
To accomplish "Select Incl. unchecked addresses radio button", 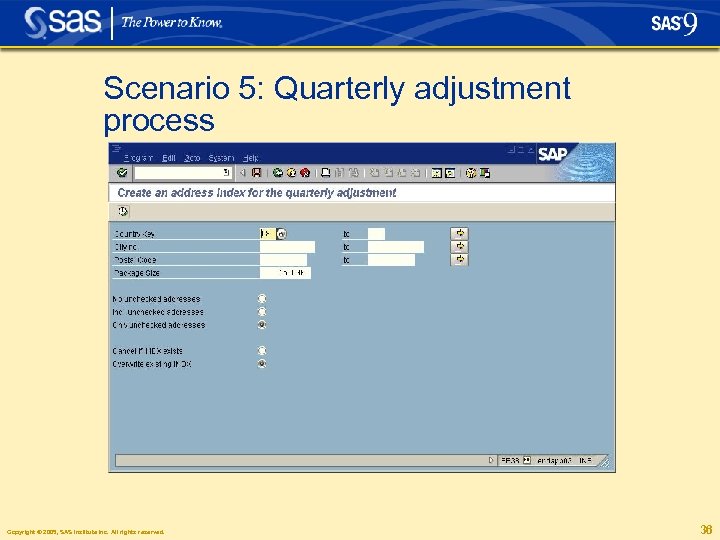I will [x=262, y=312].
